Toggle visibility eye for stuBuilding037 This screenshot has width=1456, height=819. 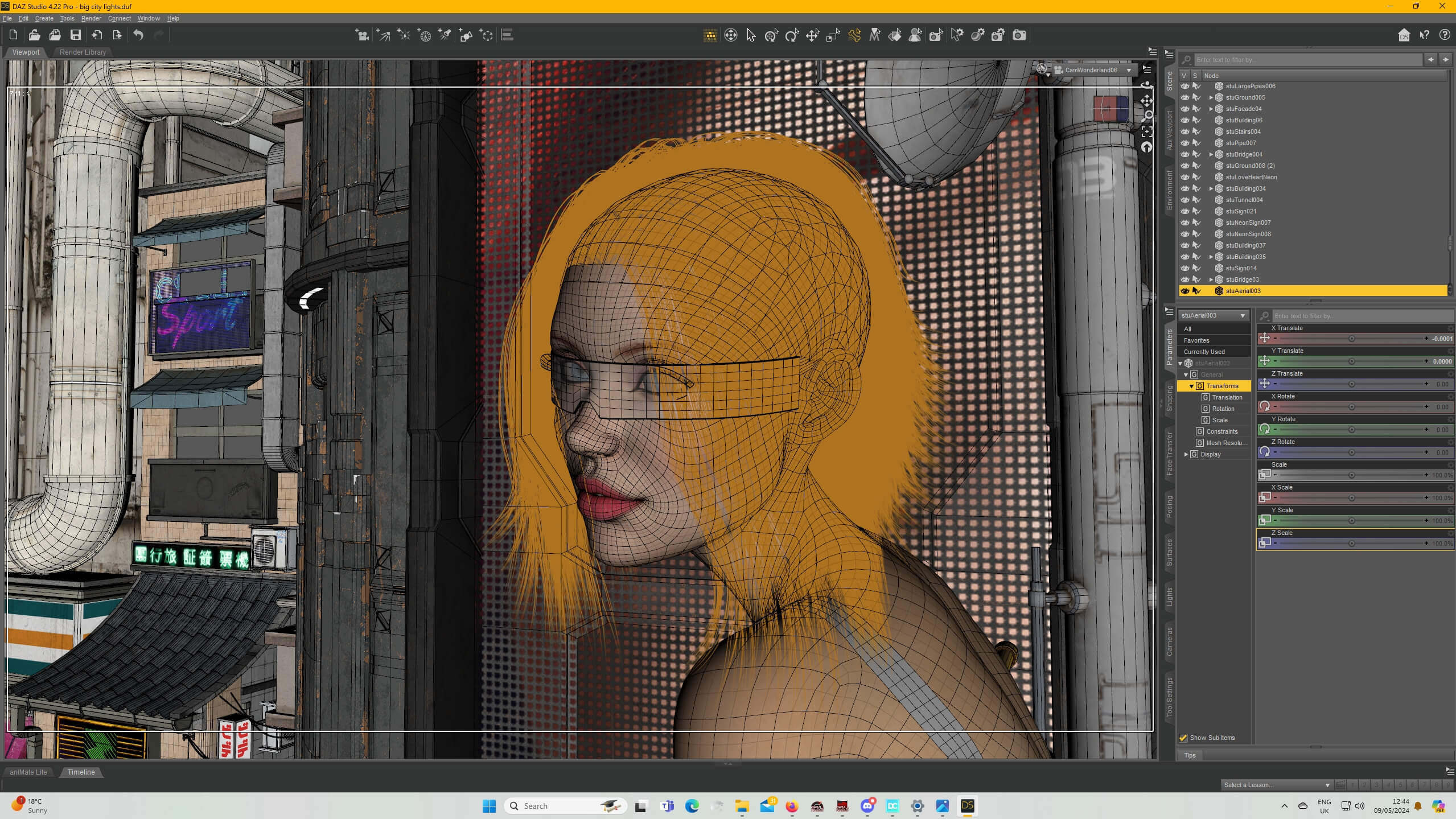pos(1184,245)
